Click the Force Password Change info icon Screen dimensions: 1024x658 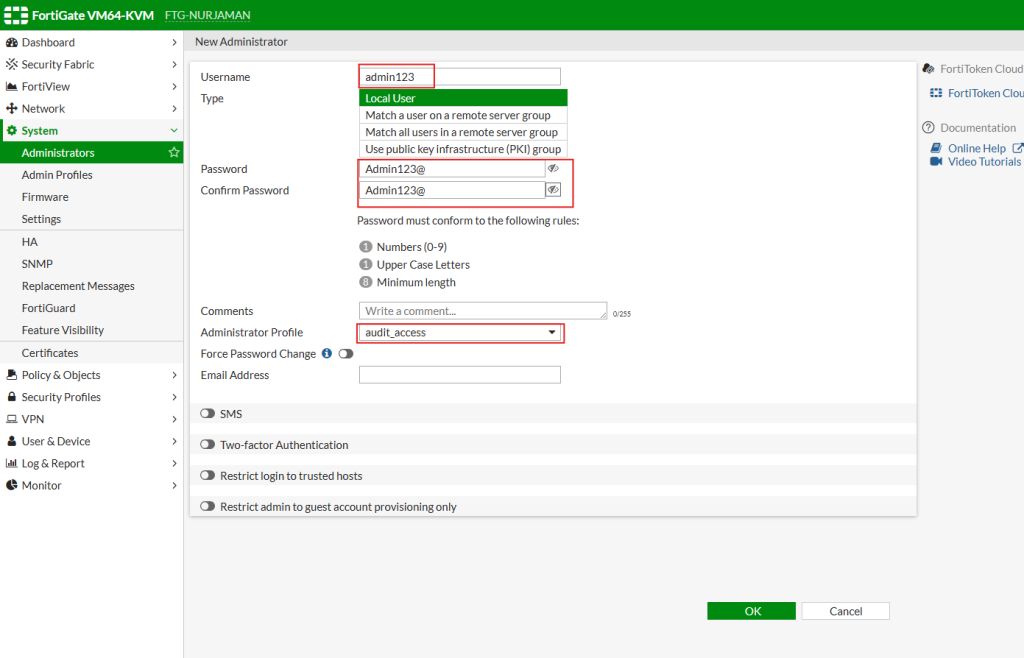[x=327, y=354]
